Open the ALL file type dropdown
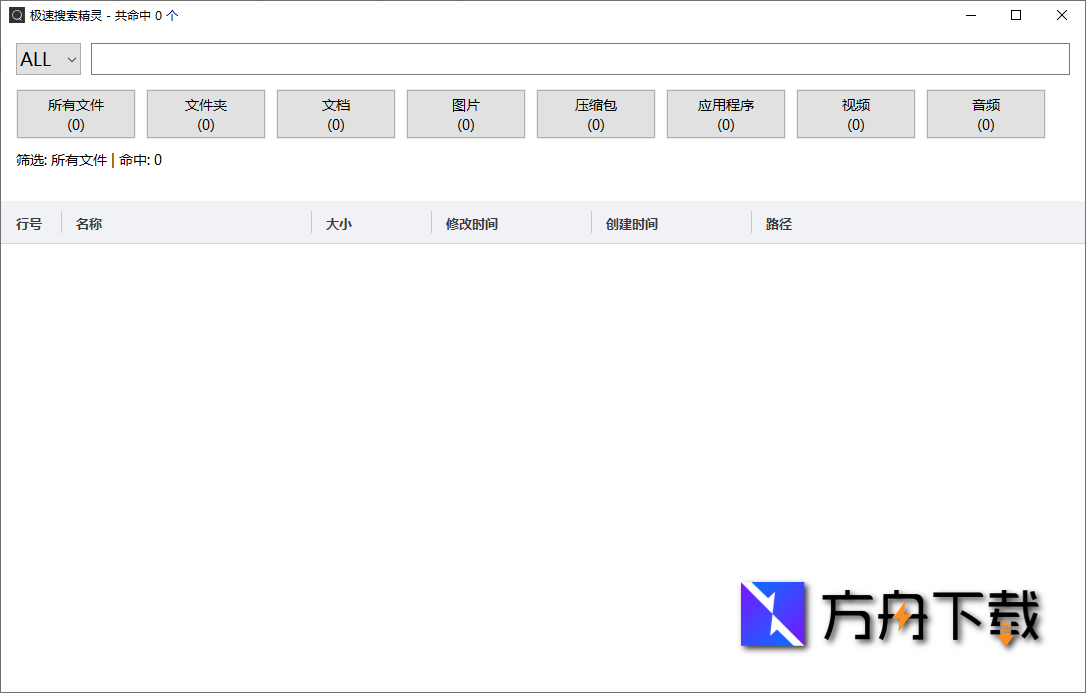This screenshot has width=1086, height=693. tap(47, 59)
